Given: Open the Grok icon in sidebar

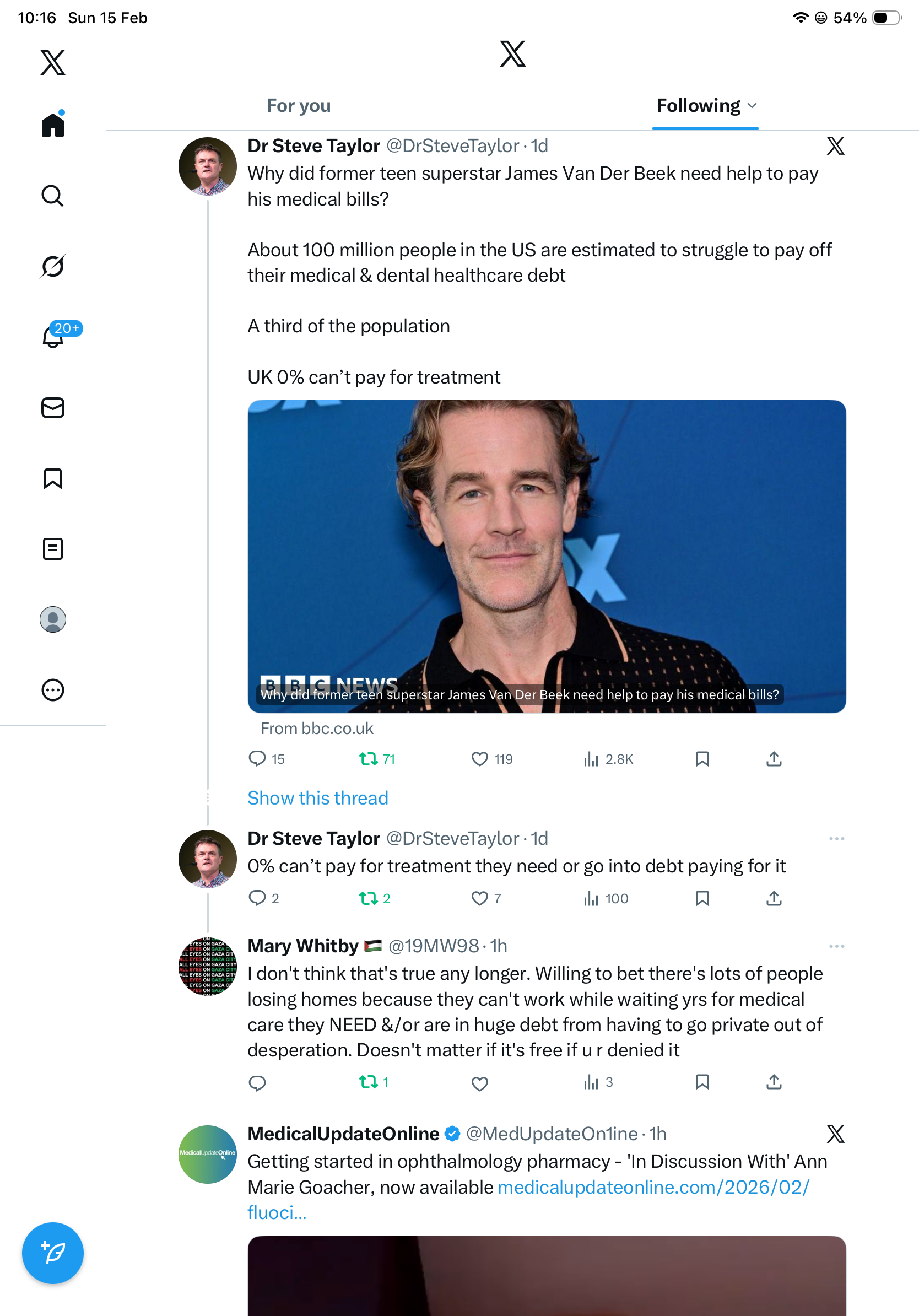Looking at the screenshot, I should point(53,266).
